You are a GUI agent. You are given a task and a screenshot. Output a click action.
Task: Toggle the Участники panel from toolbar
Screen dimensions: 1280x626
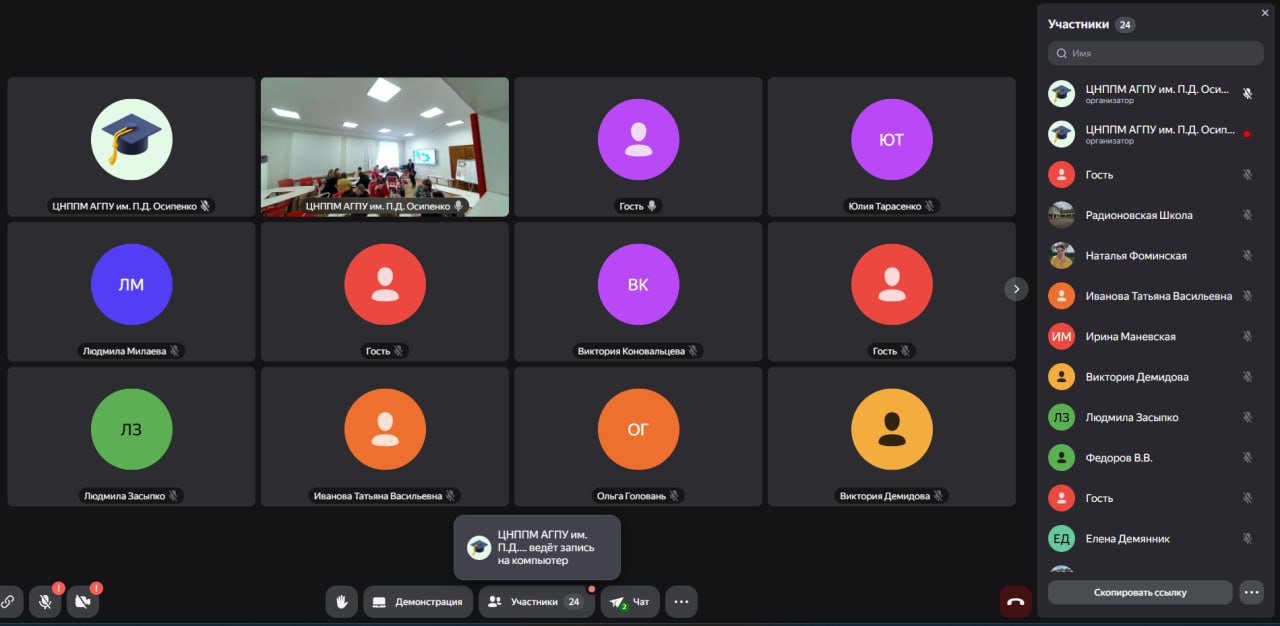tap(535, 602)
